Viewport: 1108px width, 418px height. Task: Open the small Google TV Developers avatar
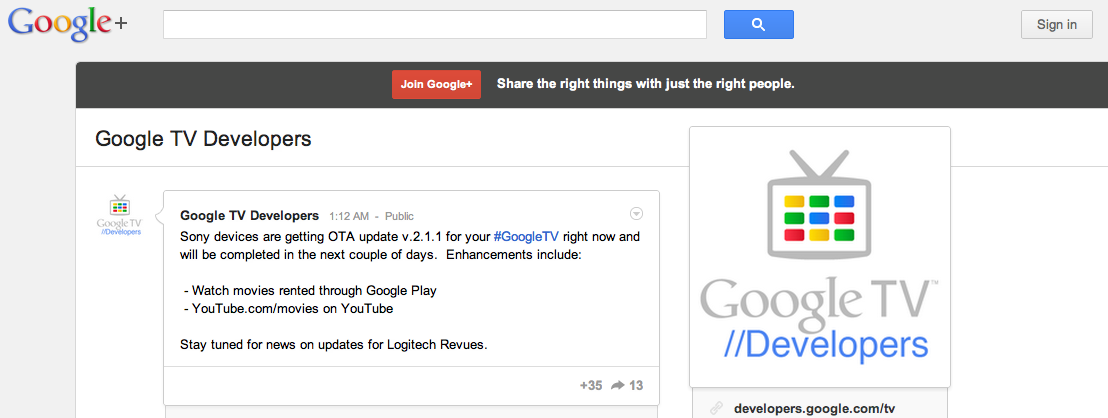[x=120, y=215]
